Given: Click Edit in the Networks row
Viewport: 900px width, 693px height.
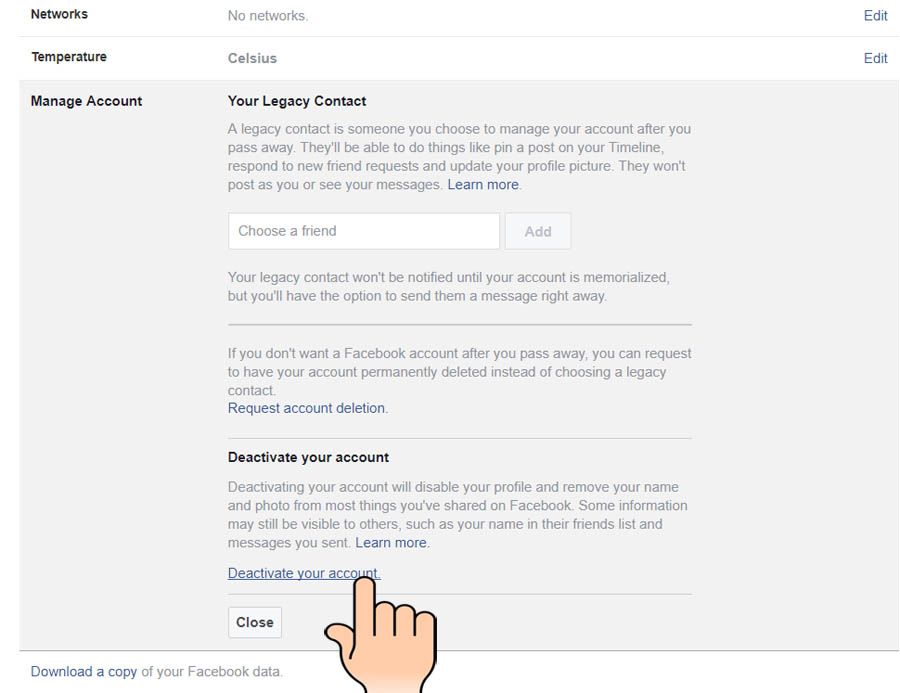Looking at the screenshot, I should click(x=875, y=16).
